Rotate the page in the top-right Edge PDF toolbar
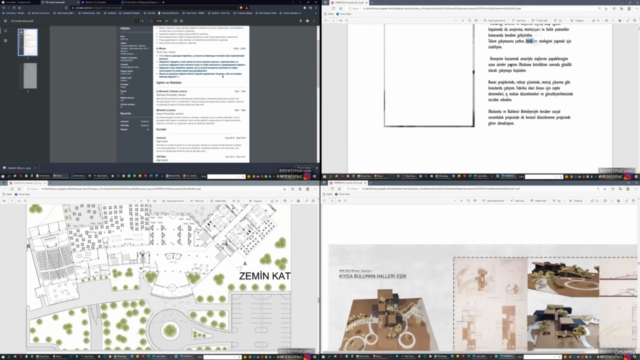Image resolution: width=640 pixels, height=360 pixels. click(469, 20)
